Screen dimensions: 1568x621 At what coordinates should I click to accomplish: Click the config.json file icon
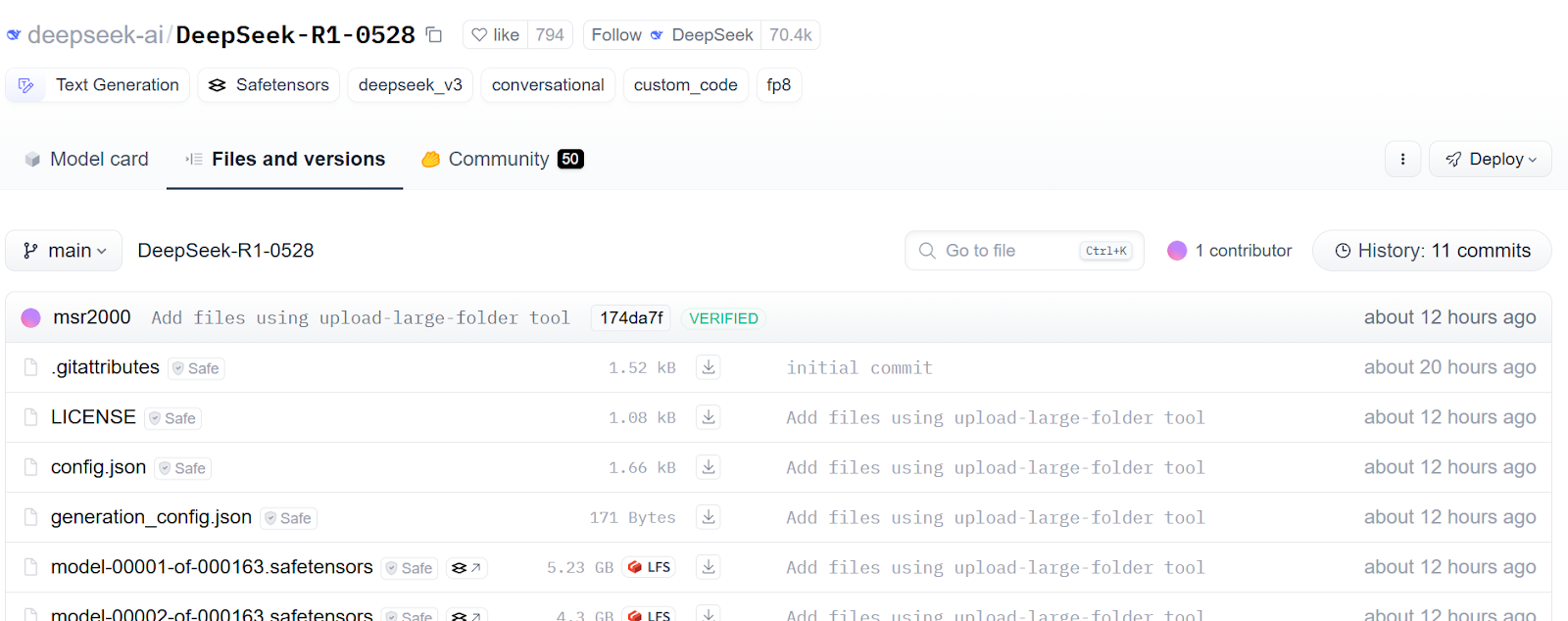30,467
